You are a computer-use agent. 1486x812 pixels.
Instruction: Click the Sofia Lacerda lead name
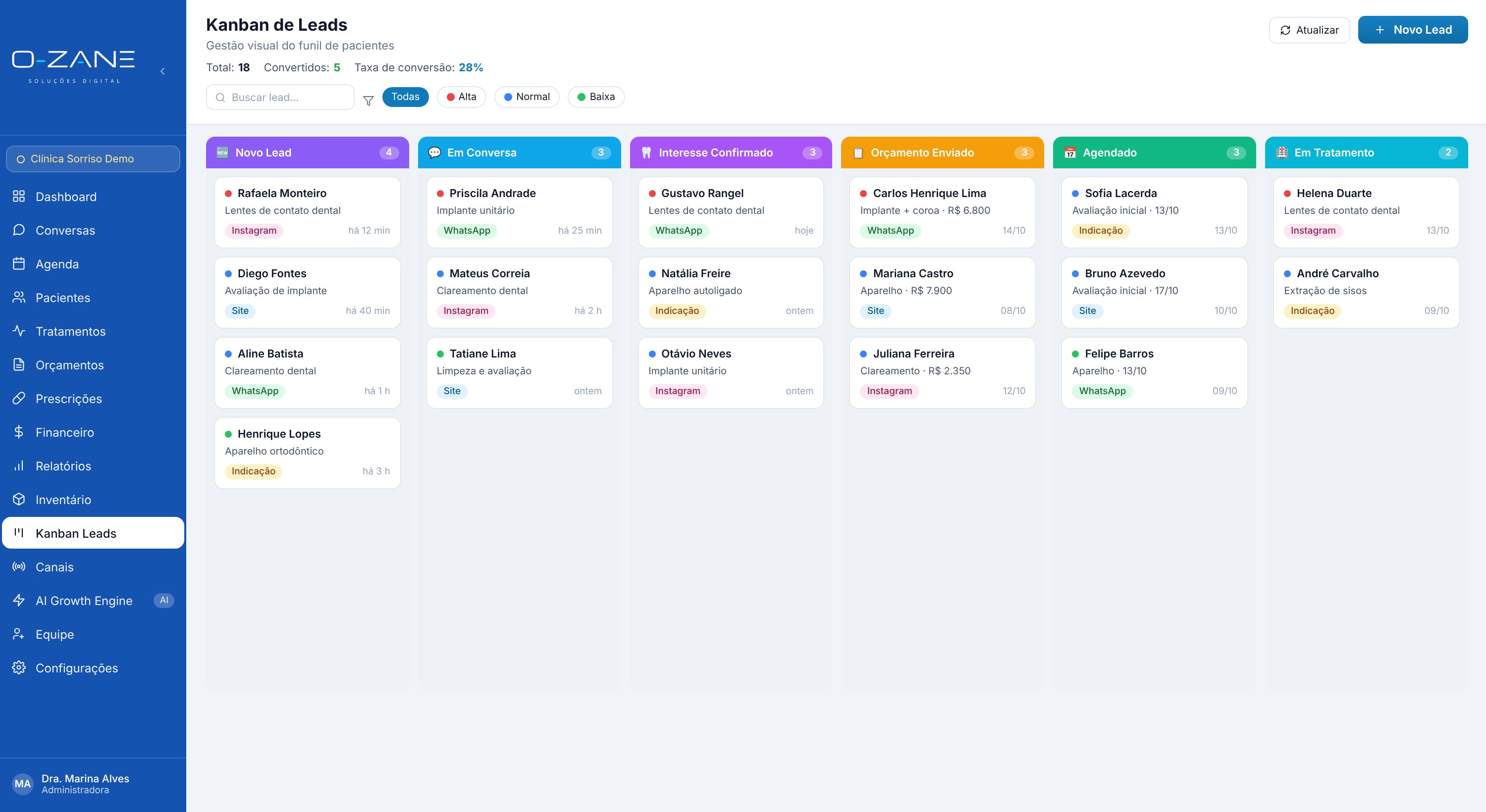(1120, 193)
